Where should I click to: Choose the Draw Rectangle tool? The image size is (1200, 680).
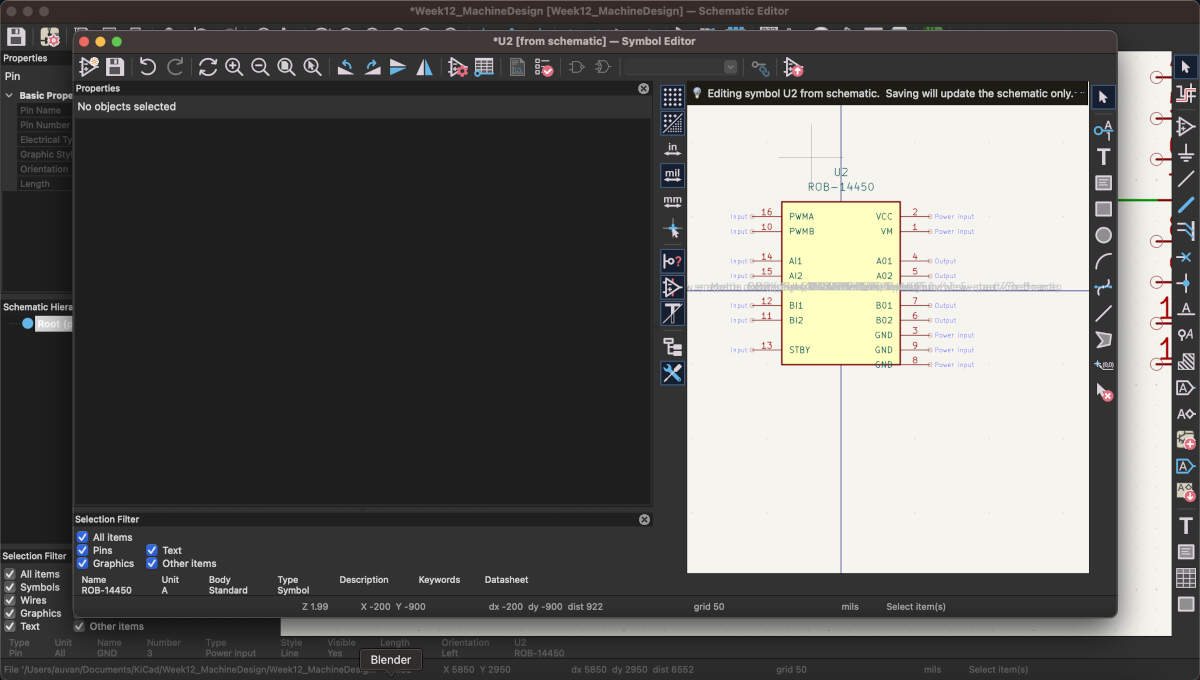(1103, 209)
